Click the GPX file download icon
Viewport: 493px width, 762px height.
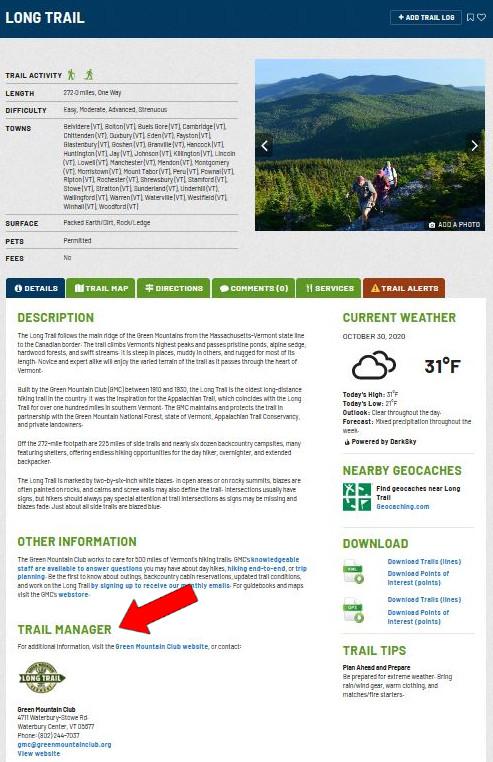pos(353,610)
